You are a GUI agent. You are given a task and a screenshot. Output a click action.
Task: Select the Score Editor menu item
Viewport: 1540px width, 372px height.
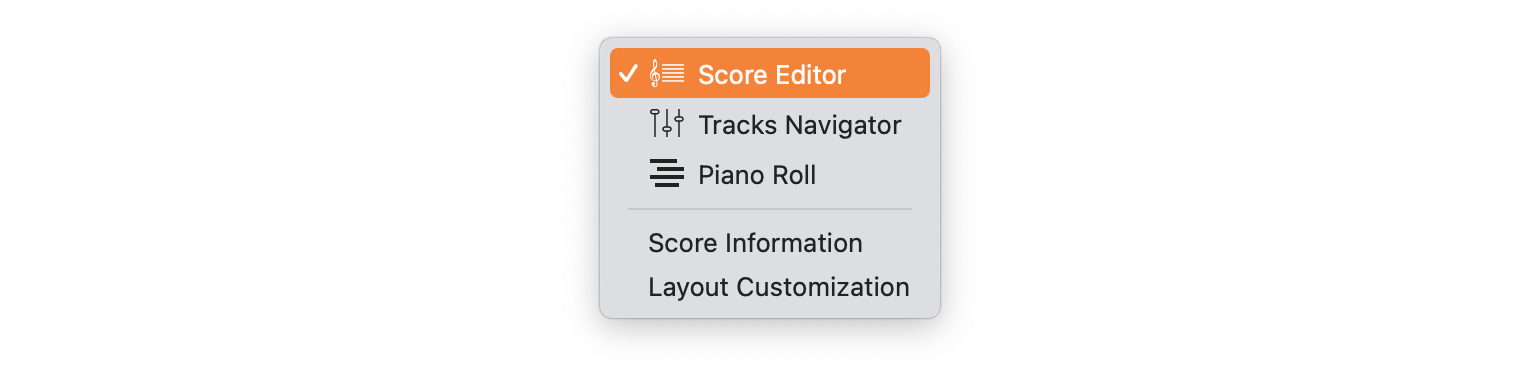point(770,74)
